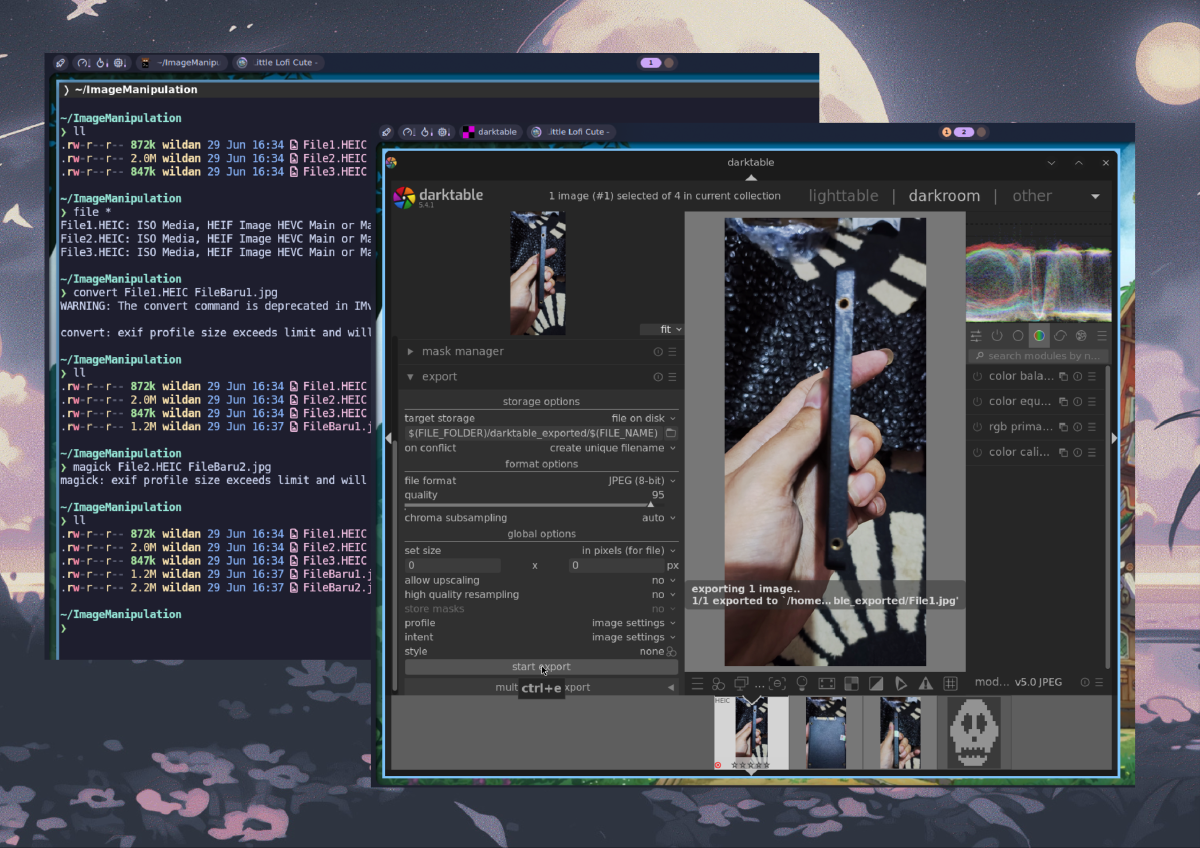The image size is (1200, 848).
Task: Click 'color balance' module header name
Action: pos(1021,376)
